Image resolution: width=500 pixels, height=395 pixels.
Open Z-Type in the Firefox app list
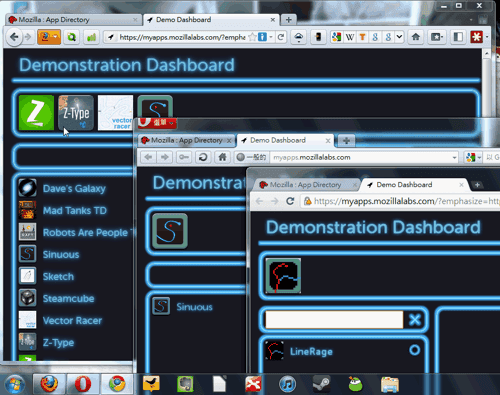(x=46, y=342)
